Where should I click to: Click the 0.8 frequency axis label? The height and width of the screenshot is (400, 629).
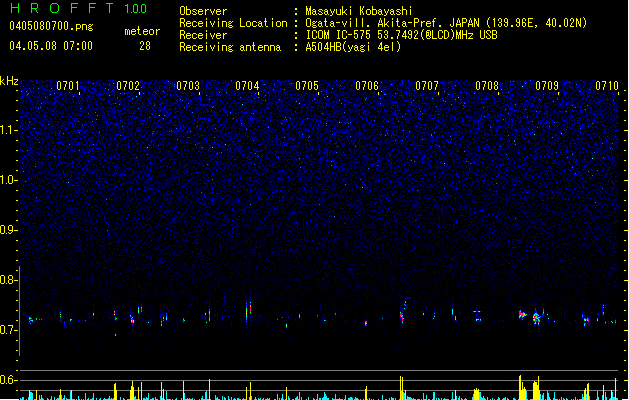8,280
